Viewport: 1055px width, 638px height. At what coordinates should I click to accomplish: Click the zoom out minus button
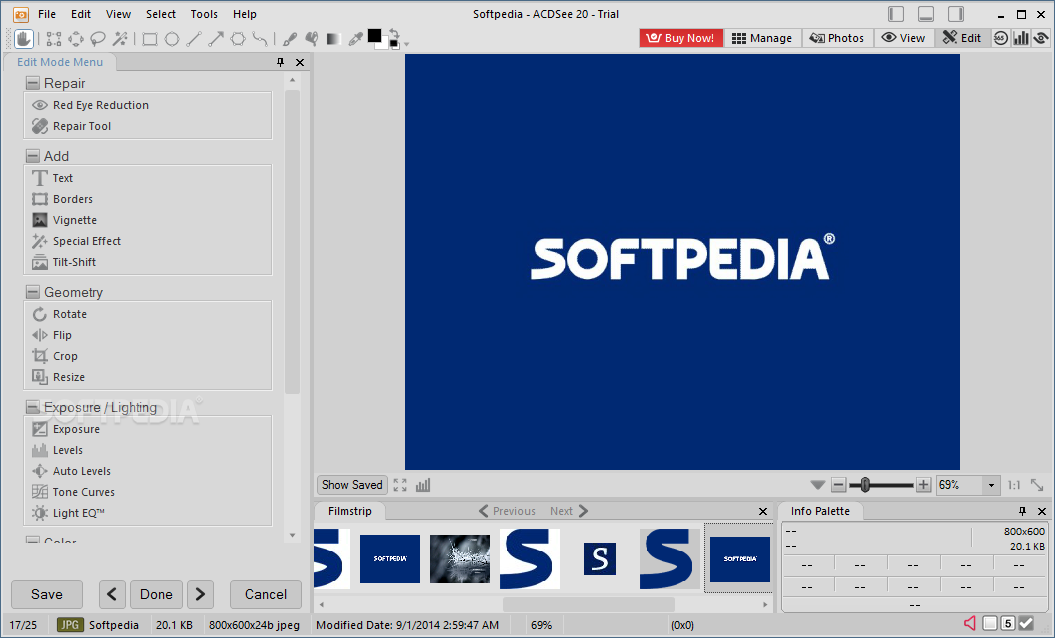[838, 485]
